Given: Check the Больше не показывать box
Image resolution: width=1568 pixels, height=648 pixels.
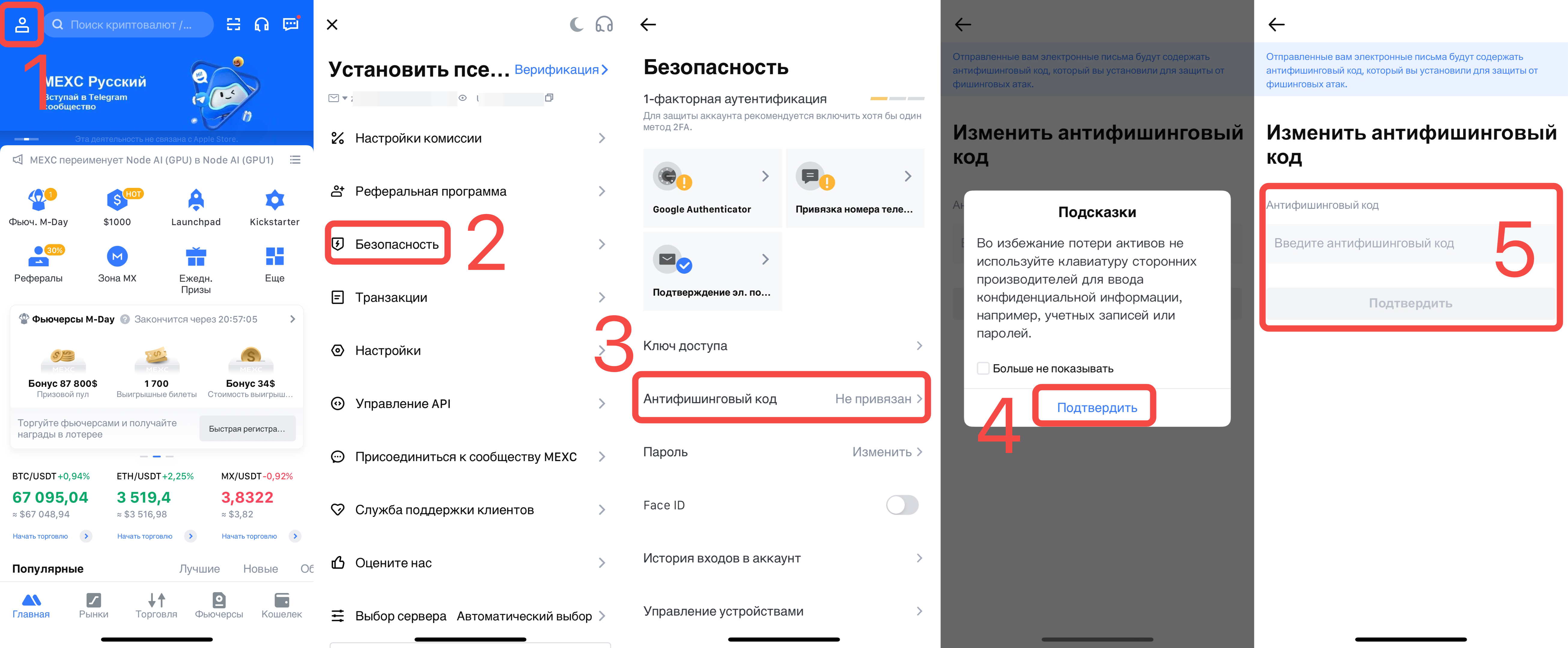Looking at the screenshot, I should click(x=983, y=368).
